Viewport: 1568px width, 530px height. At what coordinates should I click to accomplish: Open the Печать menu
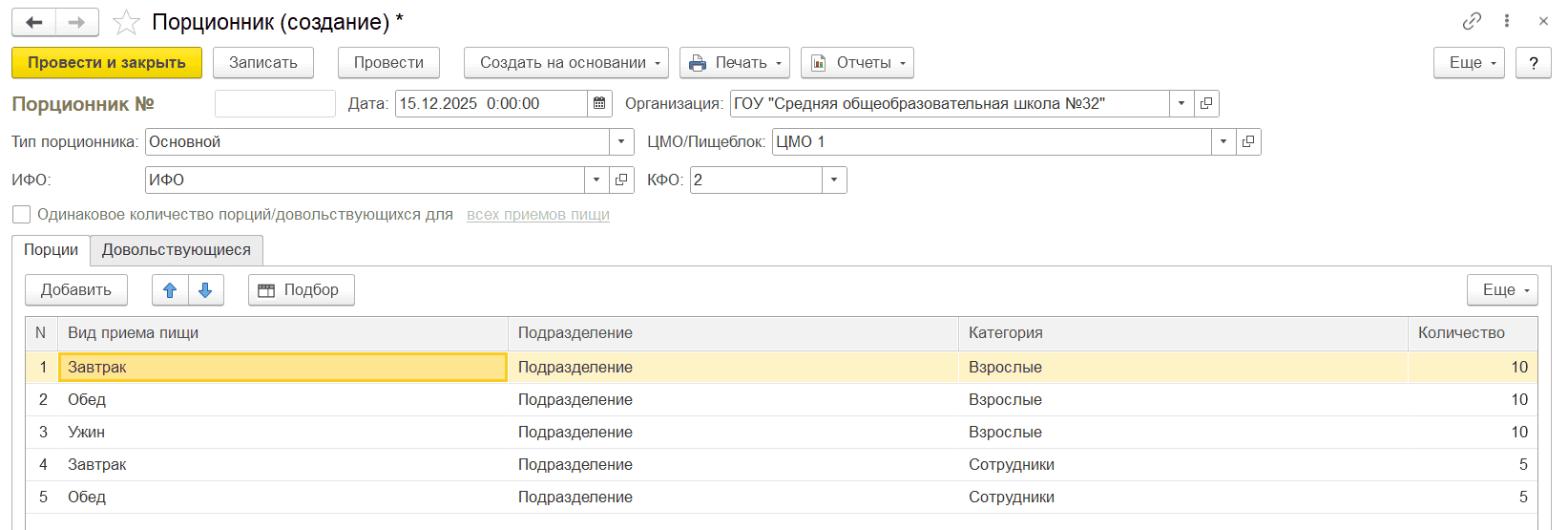point(734,63)
